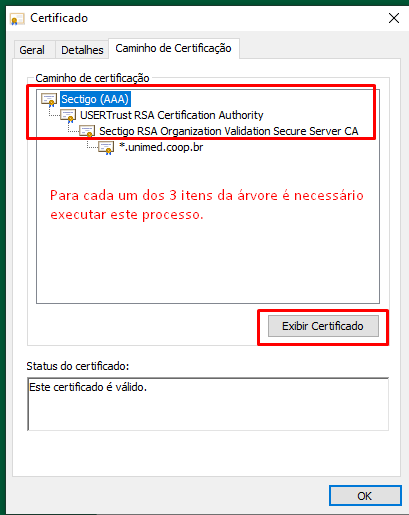The height and width of the screenshot is (515, 409).
Task: Close the Certificado dialog window
Action: coord(394,18)
